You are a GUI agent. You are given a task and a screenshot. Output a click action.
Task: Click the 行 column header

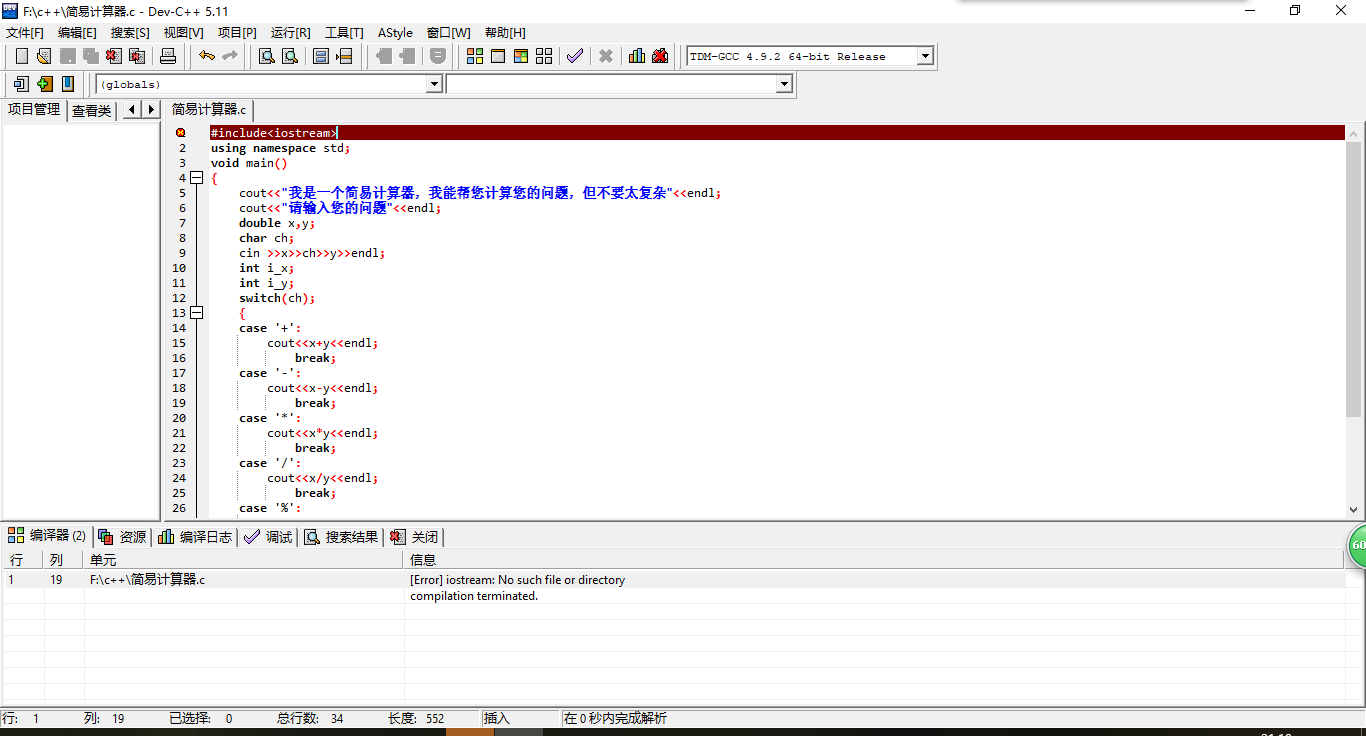(22, 560)
